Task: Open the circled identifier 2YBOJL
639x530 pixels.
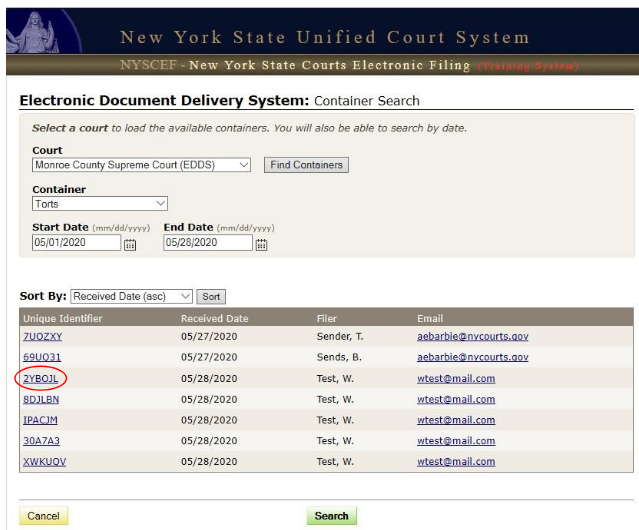Action: point(40,379)
